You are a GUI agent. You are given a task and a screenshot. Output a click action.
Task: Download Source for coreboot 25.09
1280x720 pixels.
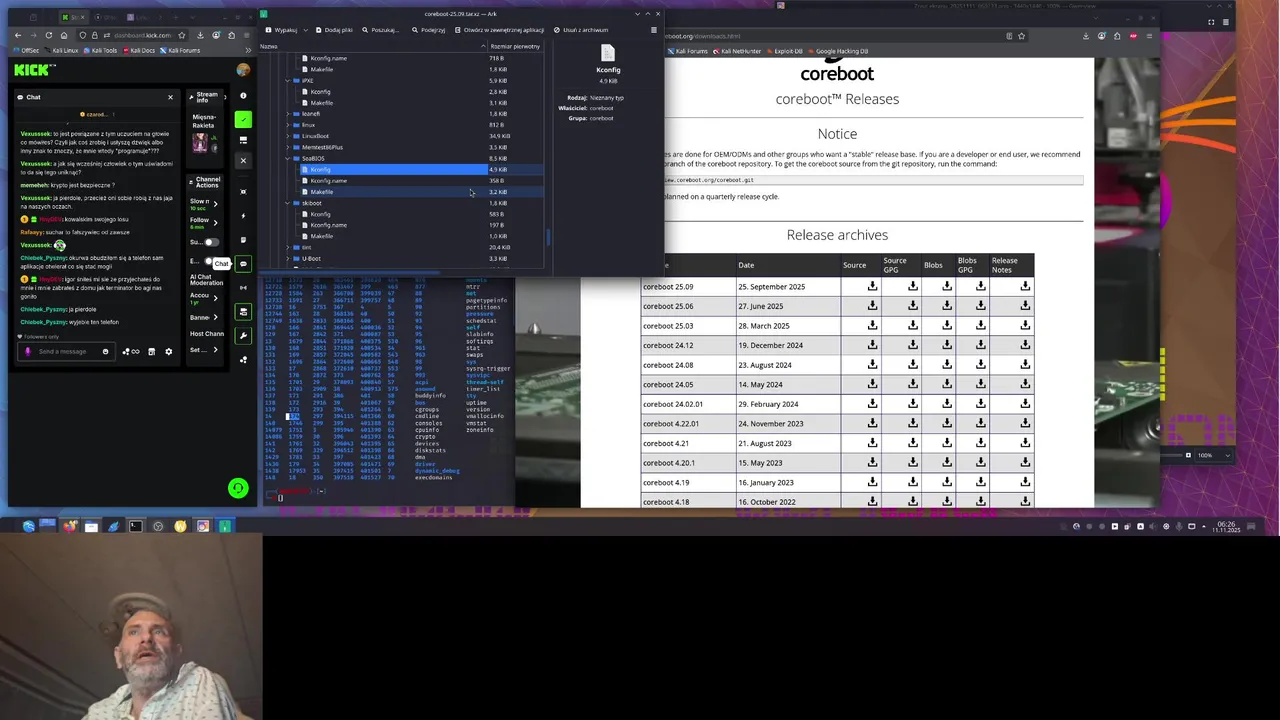(872, 286)
